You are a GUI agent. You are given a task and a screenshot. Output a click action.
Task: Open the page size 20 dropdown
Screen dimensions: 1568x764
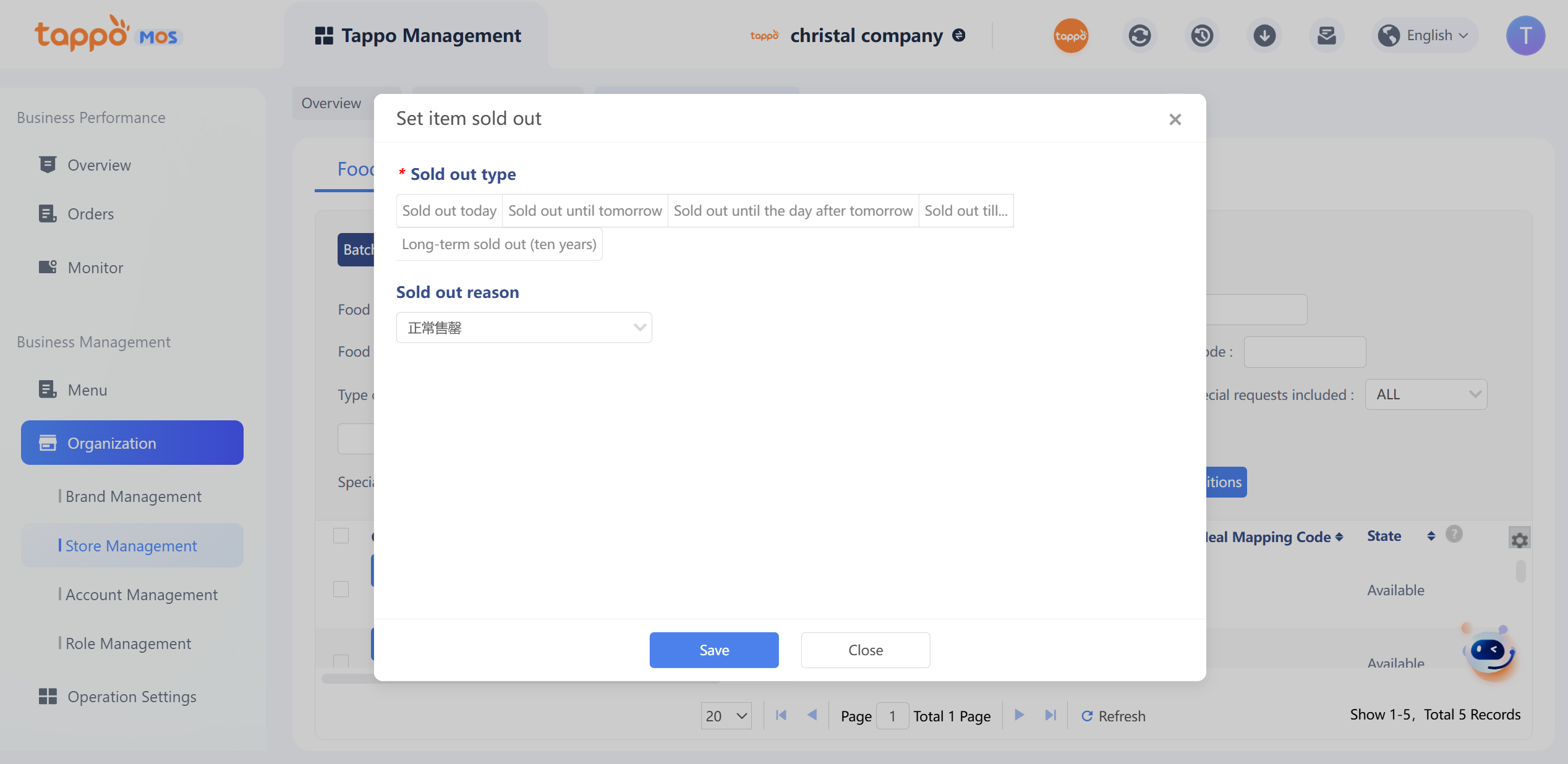pos(726,716)
